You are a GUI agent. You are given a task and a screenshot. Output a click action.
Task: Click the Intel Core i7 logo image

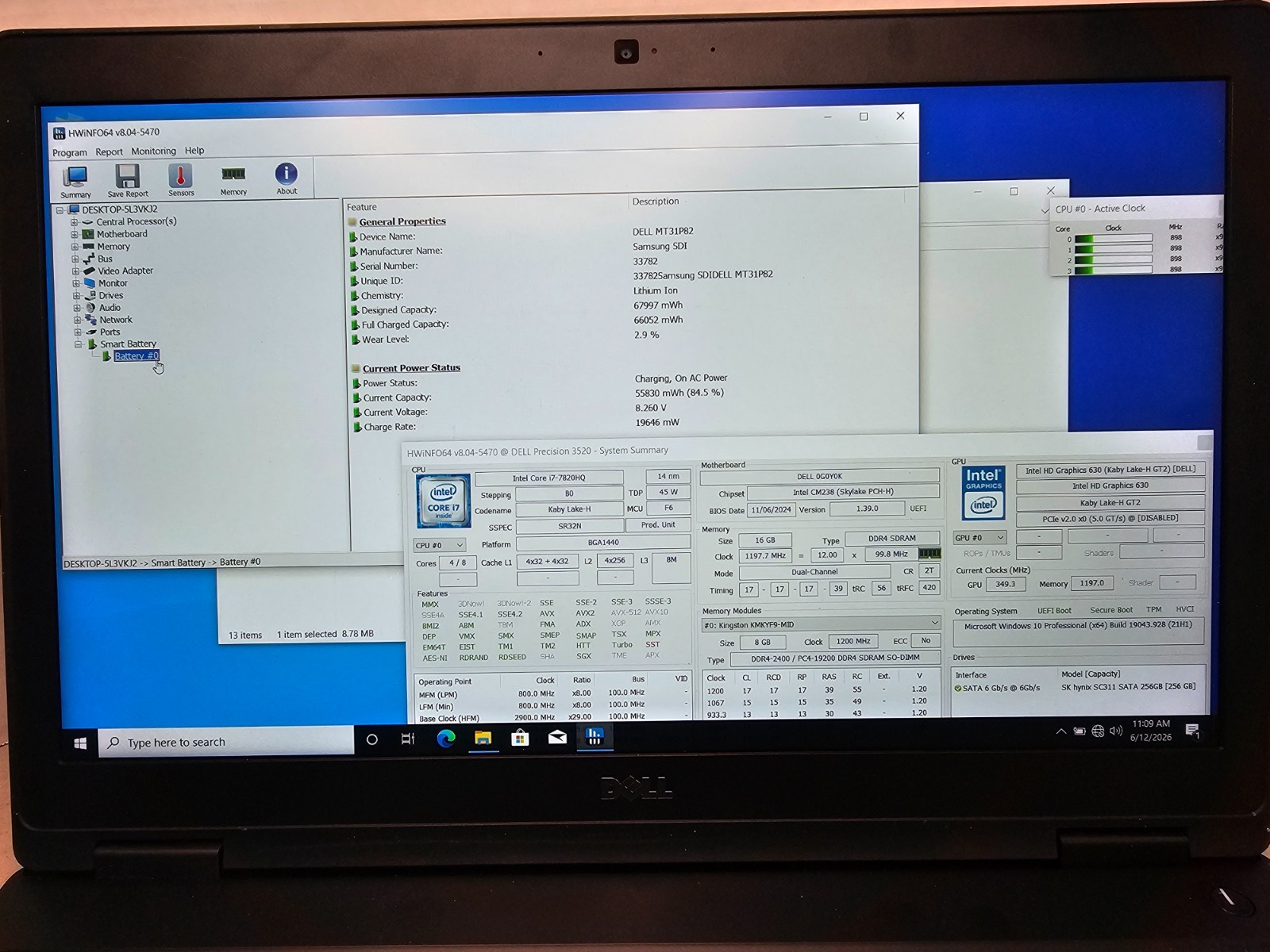pyautogui.click(x=443, y=501)
